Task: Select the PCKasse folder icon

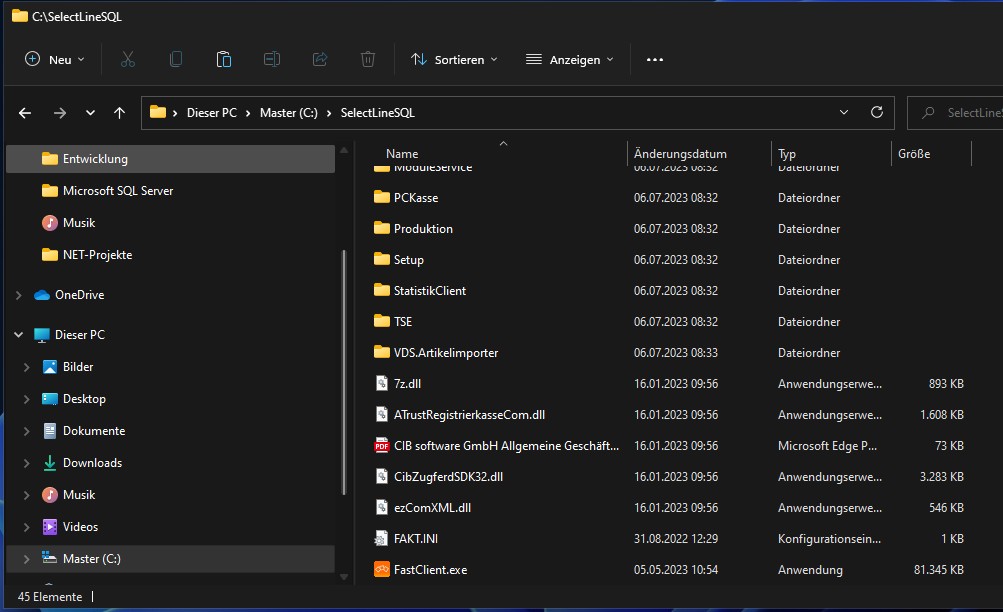Action: (x=382, y=197)
